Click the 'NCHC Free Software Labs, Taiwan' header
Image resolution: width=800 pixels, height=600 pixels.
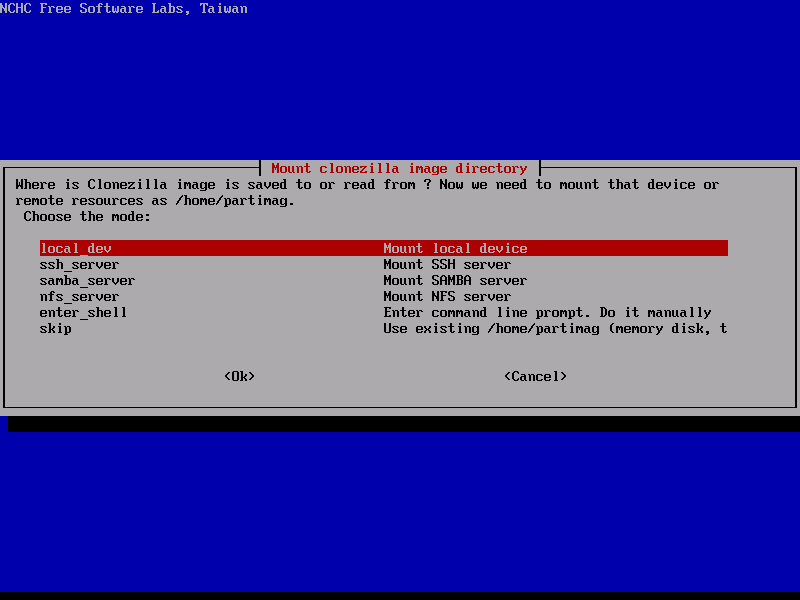point(124,8)
